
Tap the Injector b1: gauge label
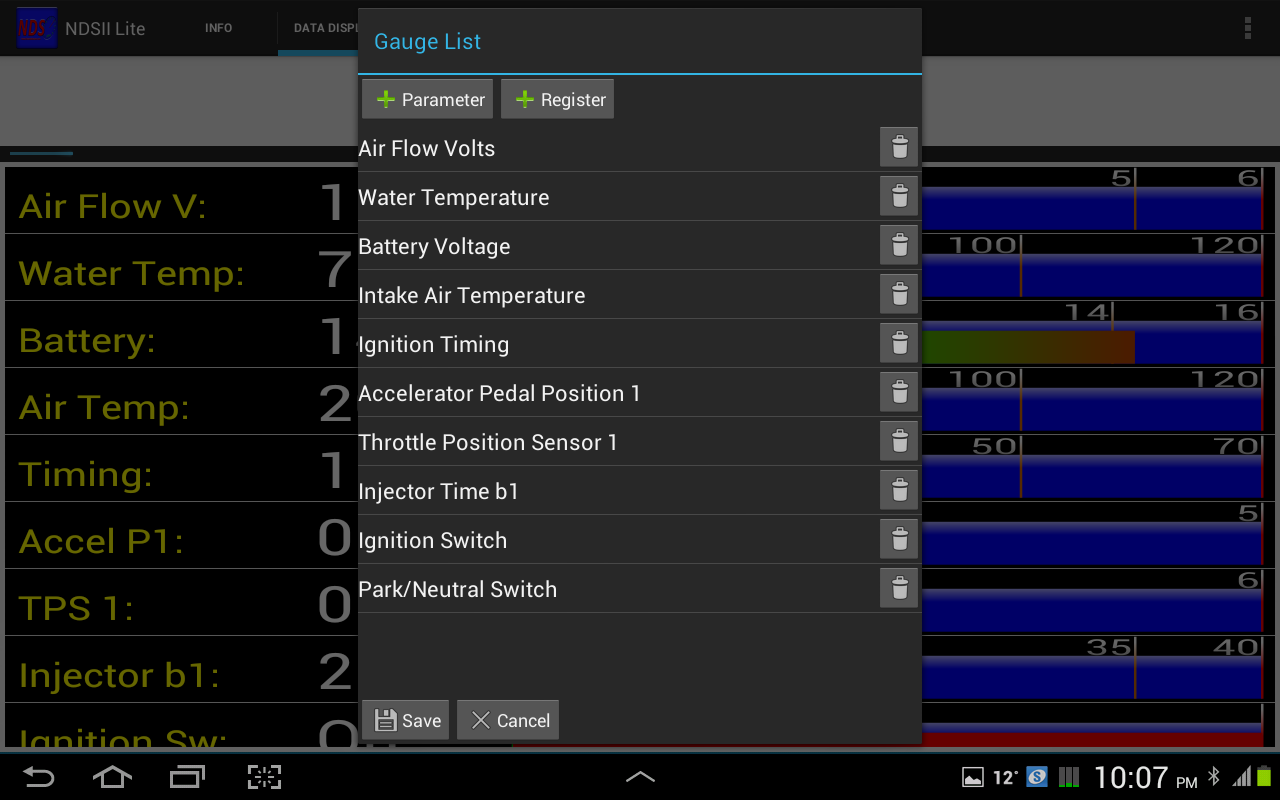point(119,675)
